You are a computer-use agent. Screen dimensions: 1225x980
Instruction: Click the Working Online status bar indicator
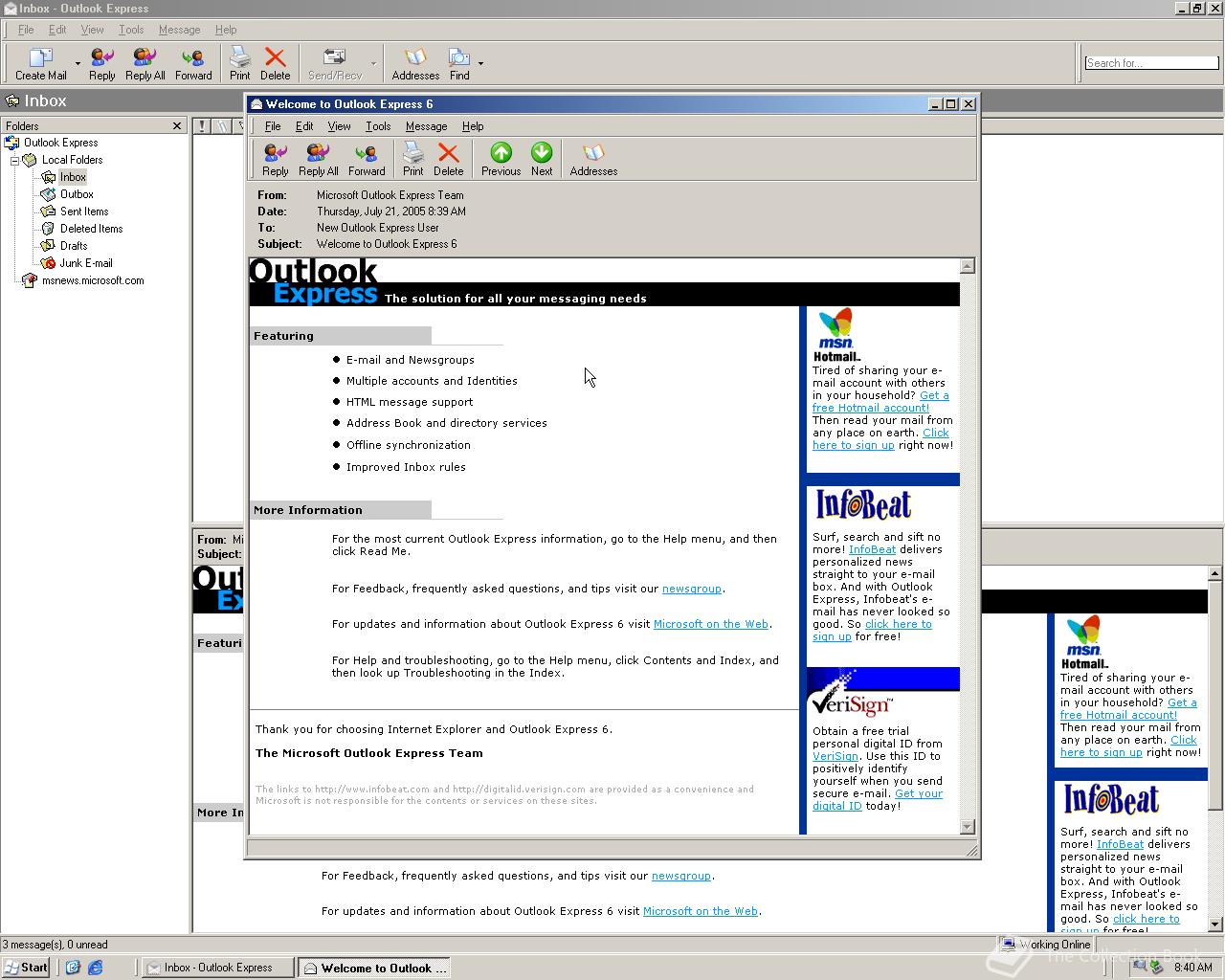tap(1046, 945)
